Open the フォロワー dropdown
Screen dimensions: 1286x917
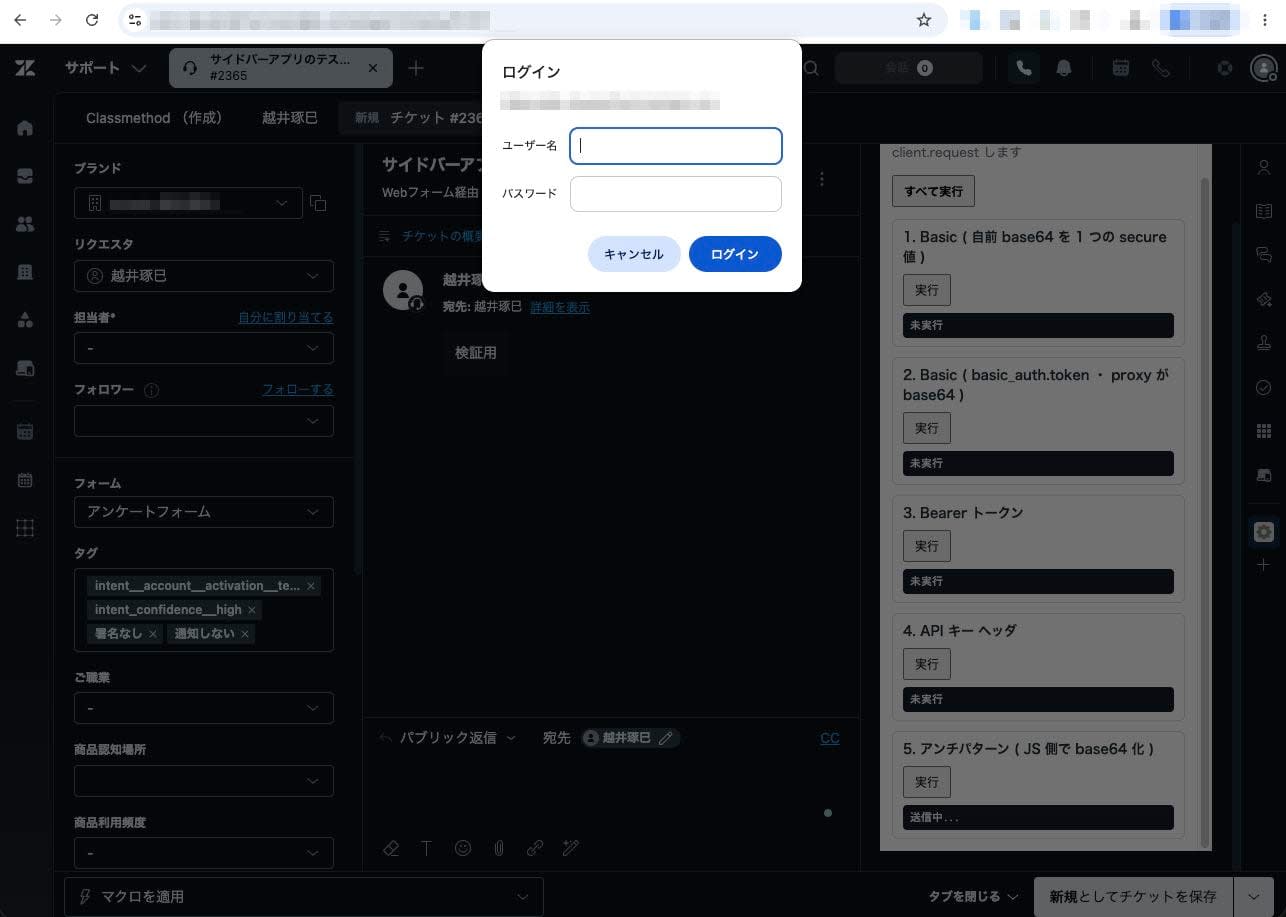coord(204,421)
